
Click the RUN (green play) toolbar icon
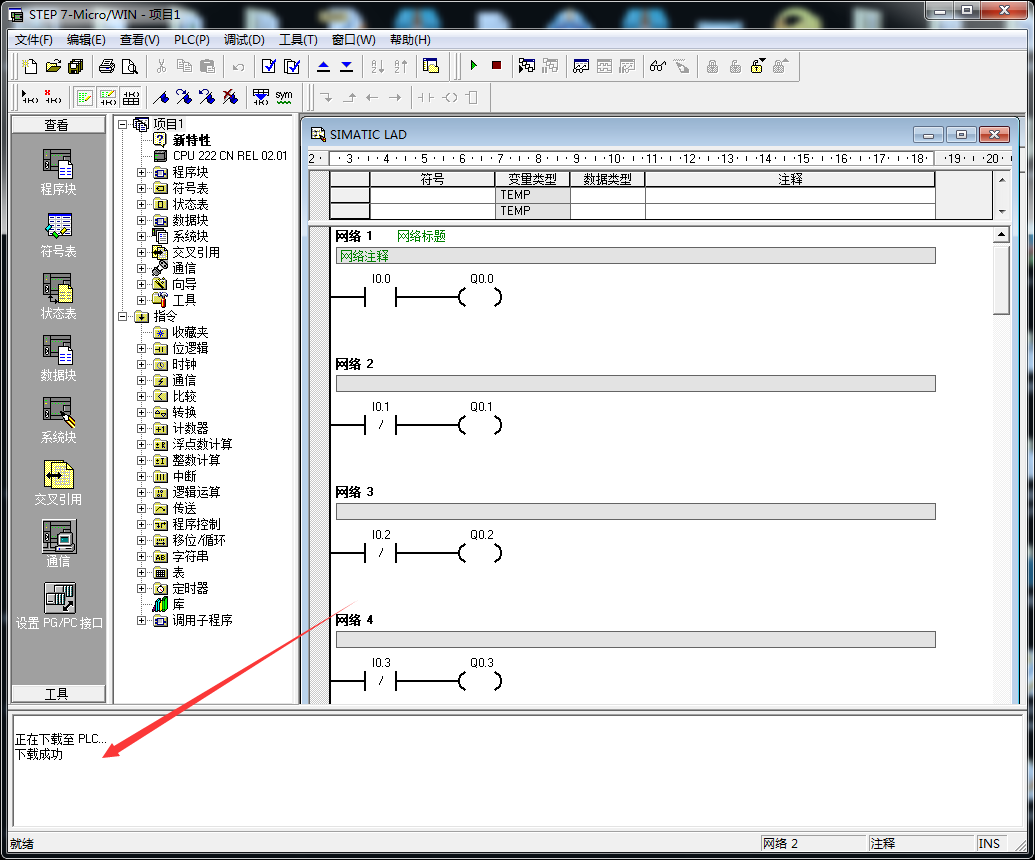click(x=473, y=66)
